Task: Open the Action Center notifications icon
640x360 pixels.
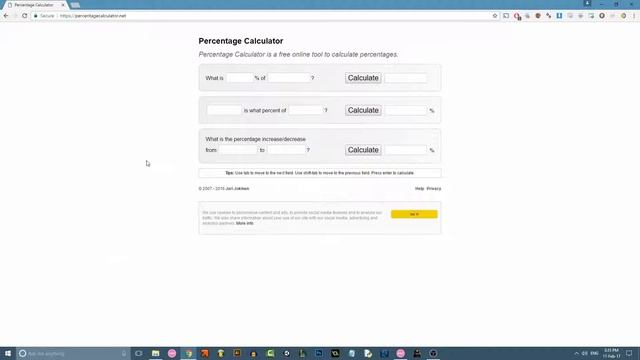Action: (629, 353)
